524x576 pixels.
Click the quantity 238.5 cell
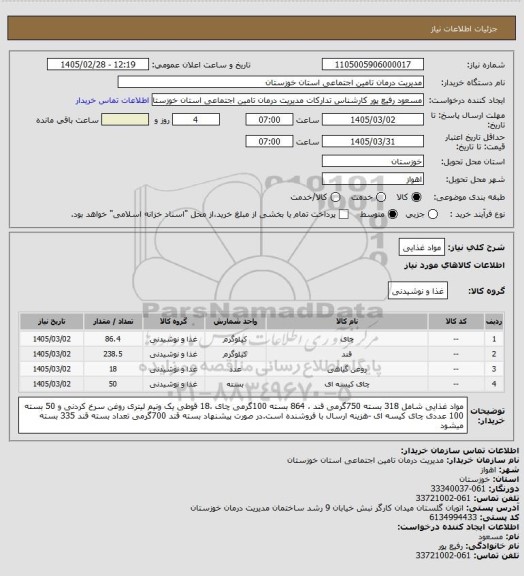pyautogui.click(x=113, y=354)
